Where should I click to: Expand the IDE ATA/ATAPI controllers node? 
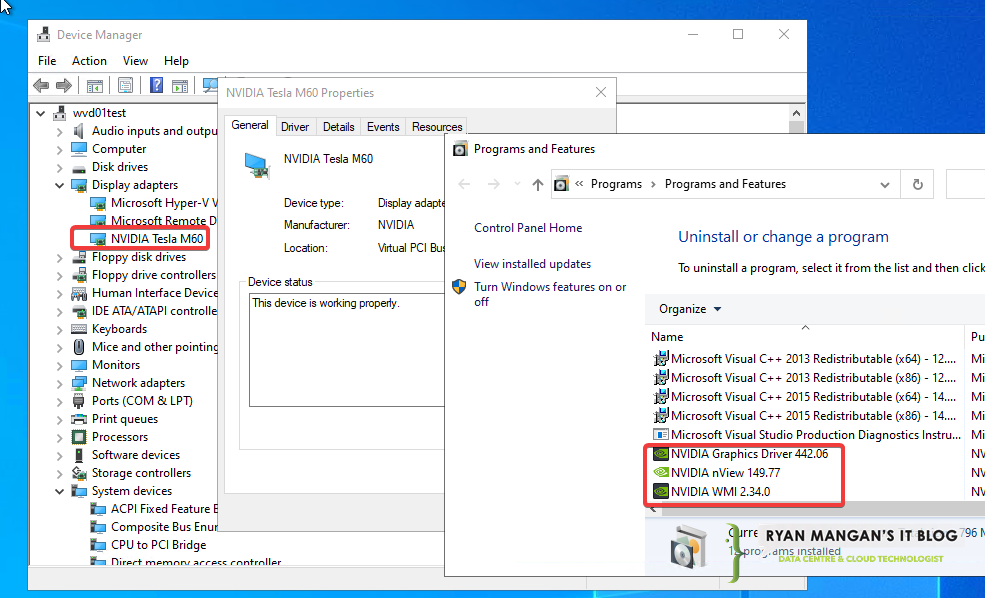click(x=60, y=312)
